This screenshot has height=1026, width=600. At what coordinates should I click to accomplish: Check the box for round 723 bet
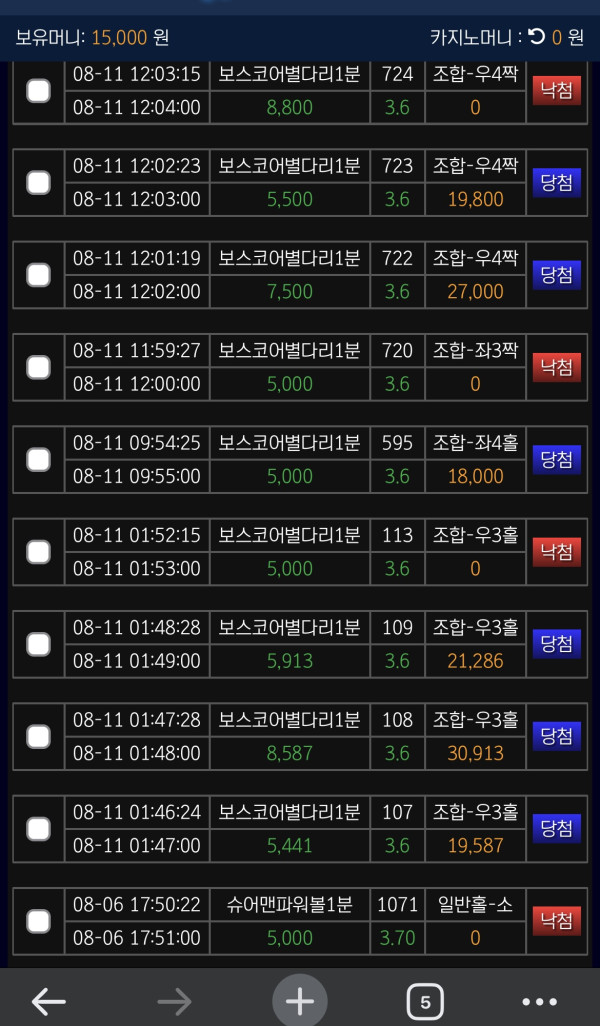[38, 182]
